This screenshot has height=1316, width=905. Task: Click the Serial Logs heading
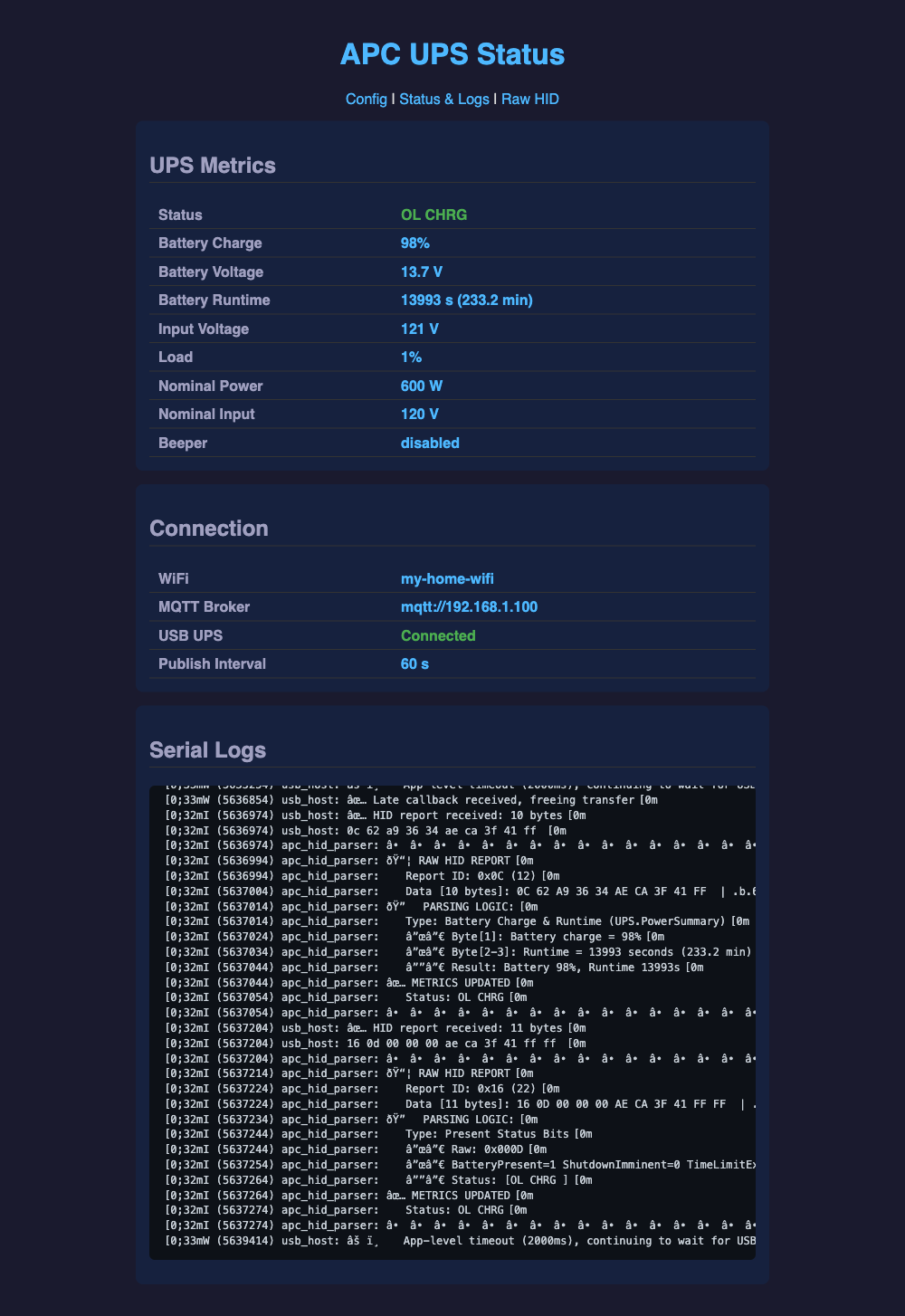209,749
